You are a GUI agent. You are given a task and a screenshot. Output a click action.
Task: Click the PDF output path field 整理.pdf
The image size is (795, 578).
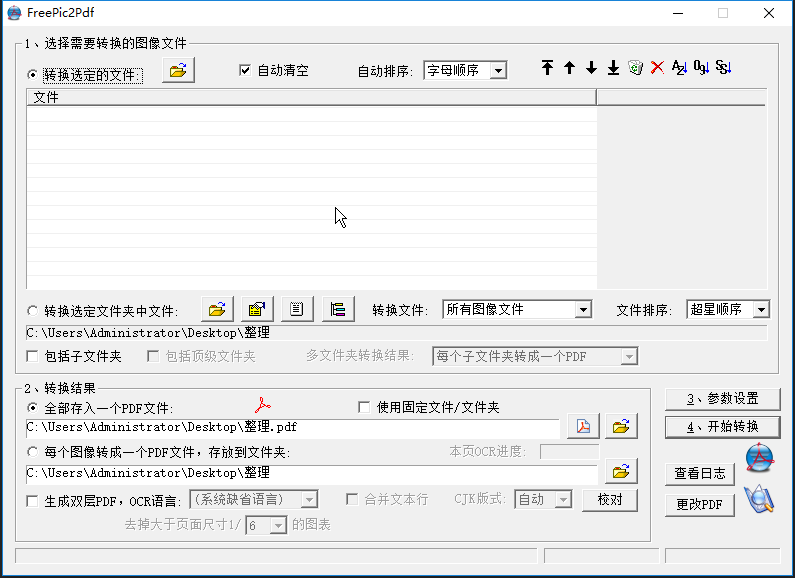coord(292,428)
